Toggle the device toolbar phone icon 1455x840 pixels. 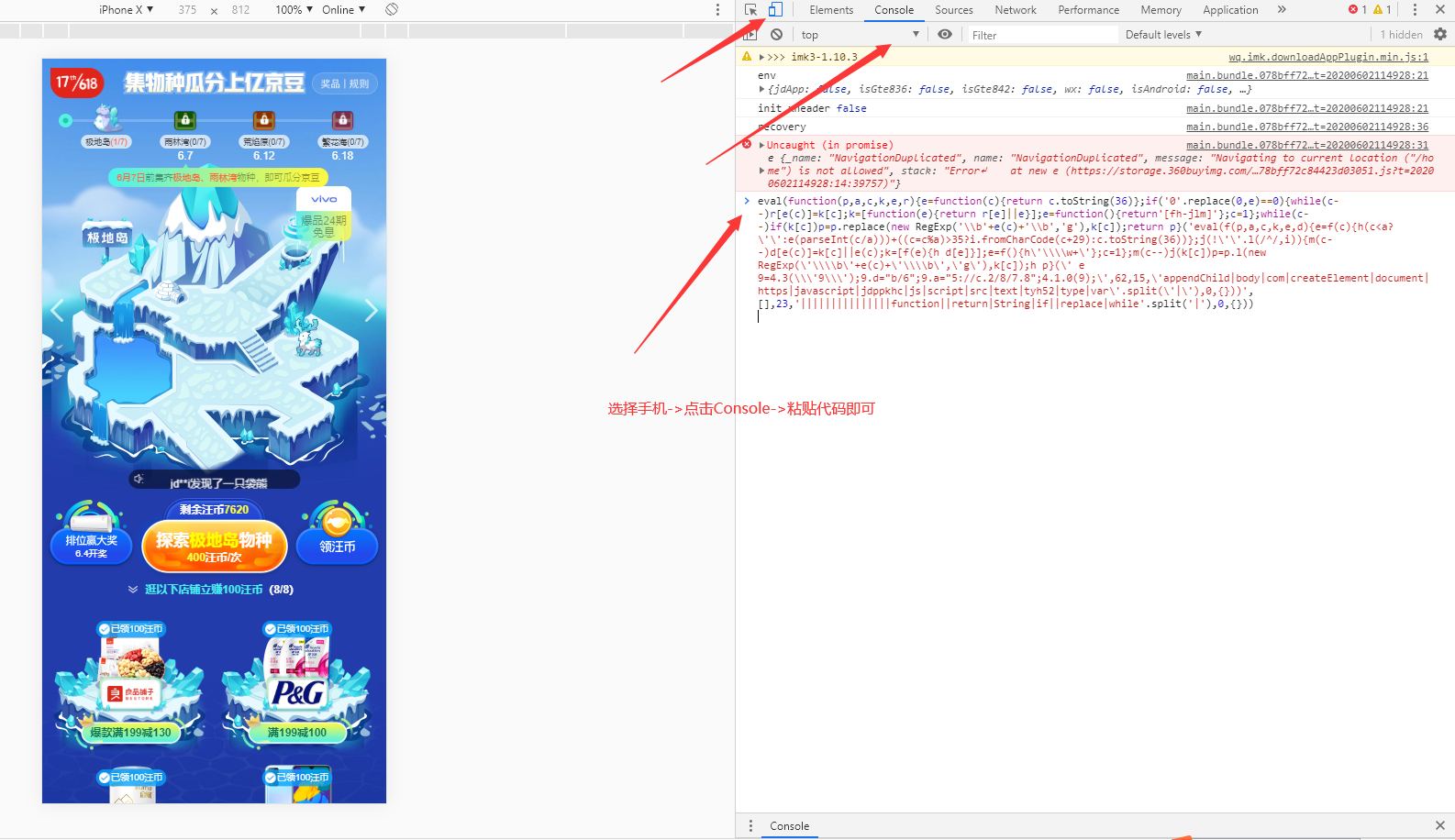[x=775, y=10]
